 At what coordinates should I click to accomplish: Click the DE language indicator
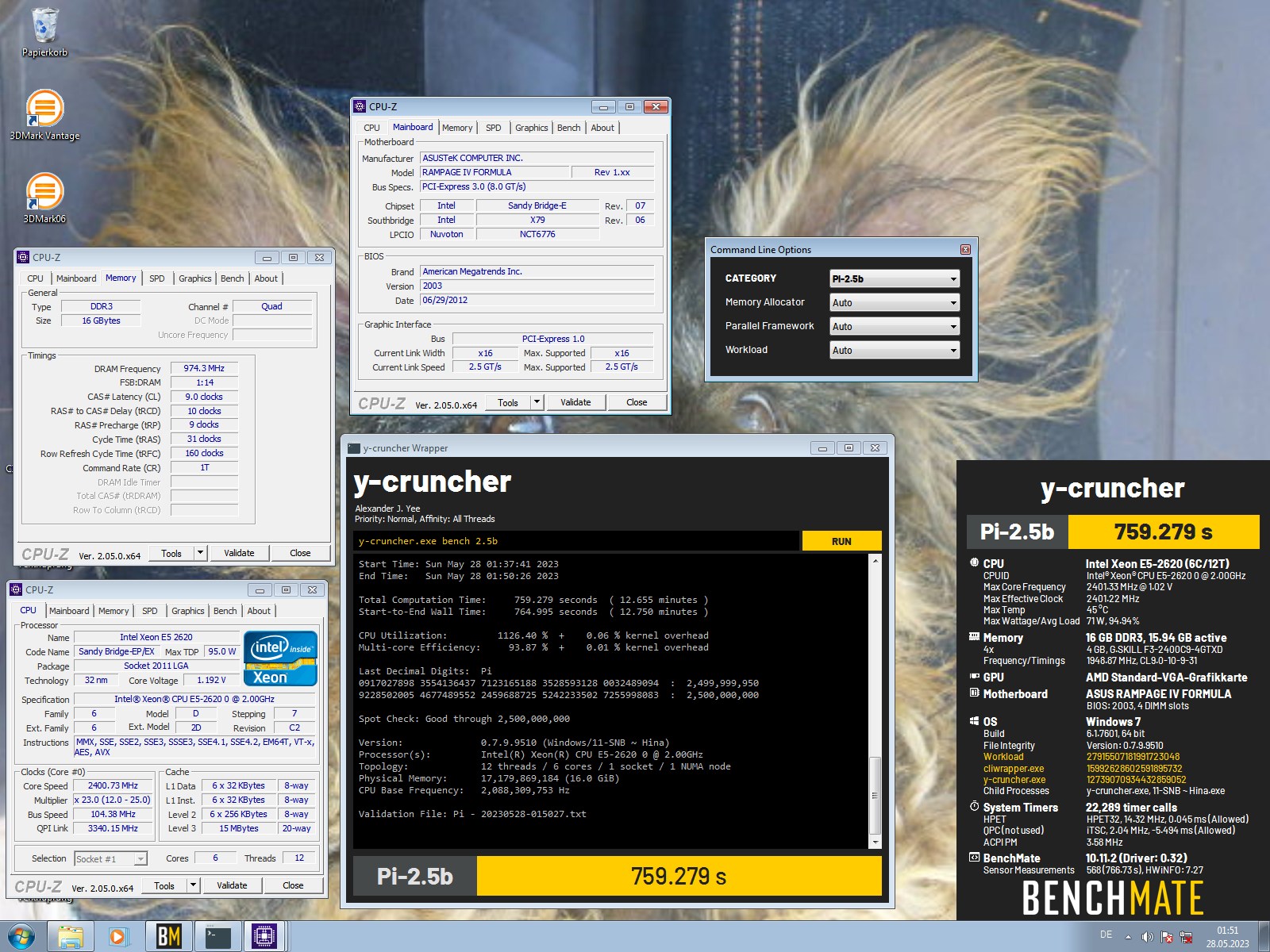tap(1106, 935)
